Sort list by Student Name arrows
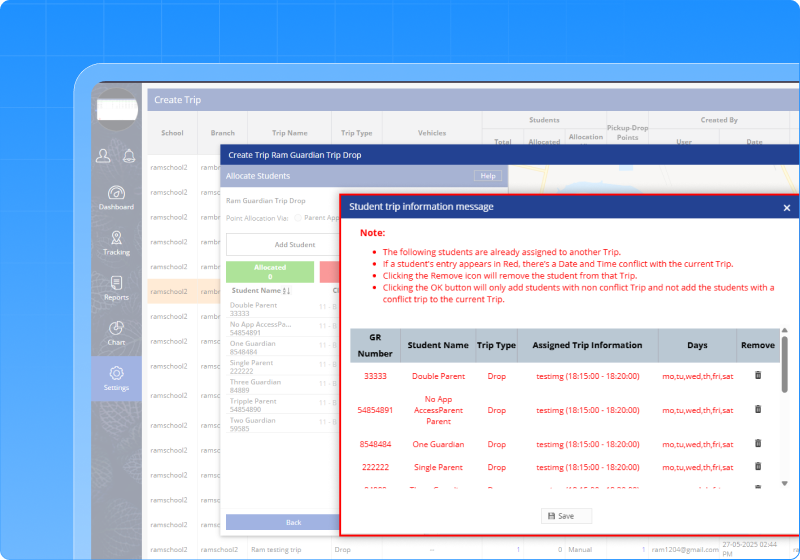 pyautogui.click(x=287, y=291)
